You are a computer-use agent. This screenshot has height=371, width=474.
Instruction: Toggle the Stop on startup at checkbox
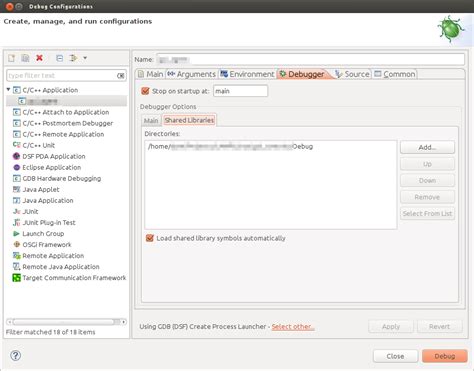click(145, 91)
